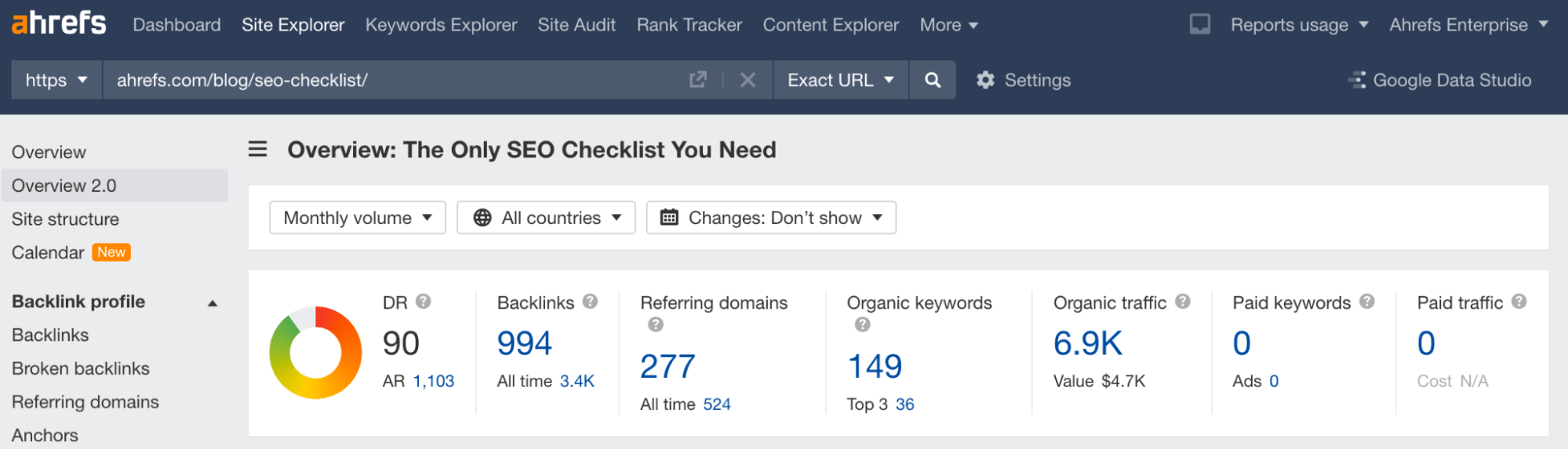The width and height of the screenshot is (1568, 449).
Task: Expand the More menu
Action: point(949,25)
